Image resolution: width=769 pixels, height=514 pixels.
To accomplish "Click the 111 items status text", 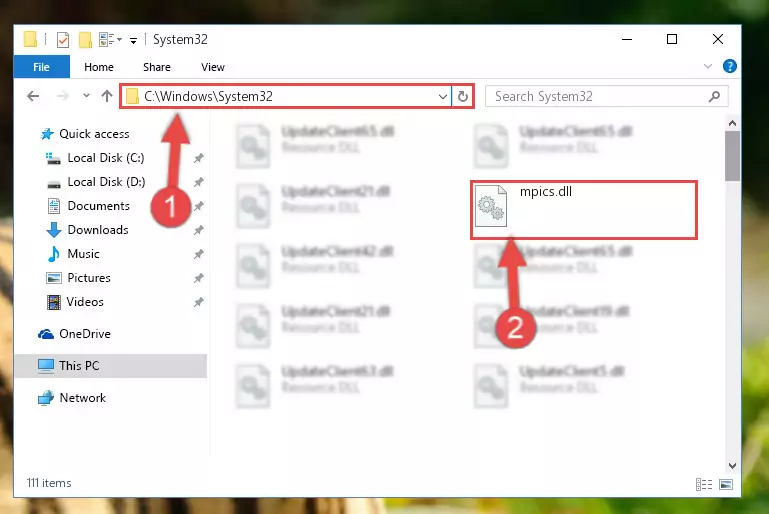I will (49, 483).
